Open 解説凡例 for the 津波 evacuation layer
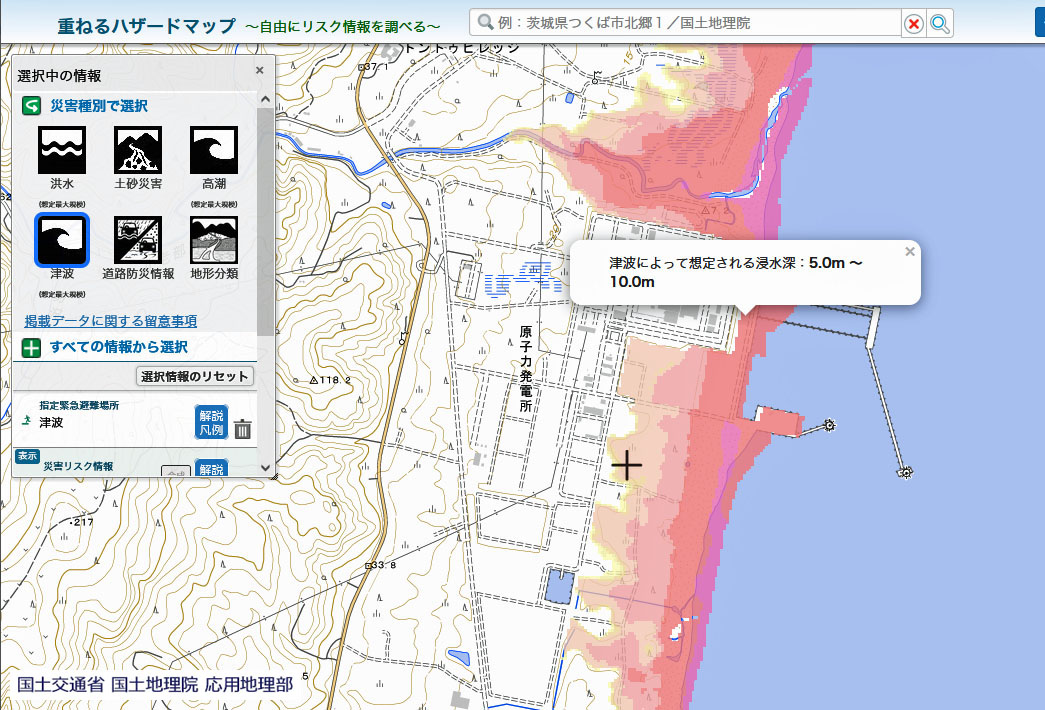1045x710 pixels. (x=211, y=422)
